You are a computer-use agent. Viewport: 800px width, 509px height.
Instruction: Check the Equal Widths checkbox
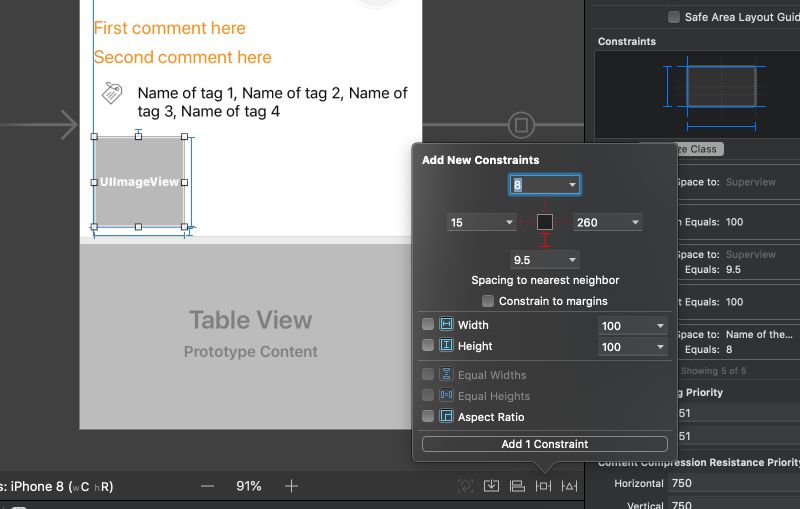(428, 374)
